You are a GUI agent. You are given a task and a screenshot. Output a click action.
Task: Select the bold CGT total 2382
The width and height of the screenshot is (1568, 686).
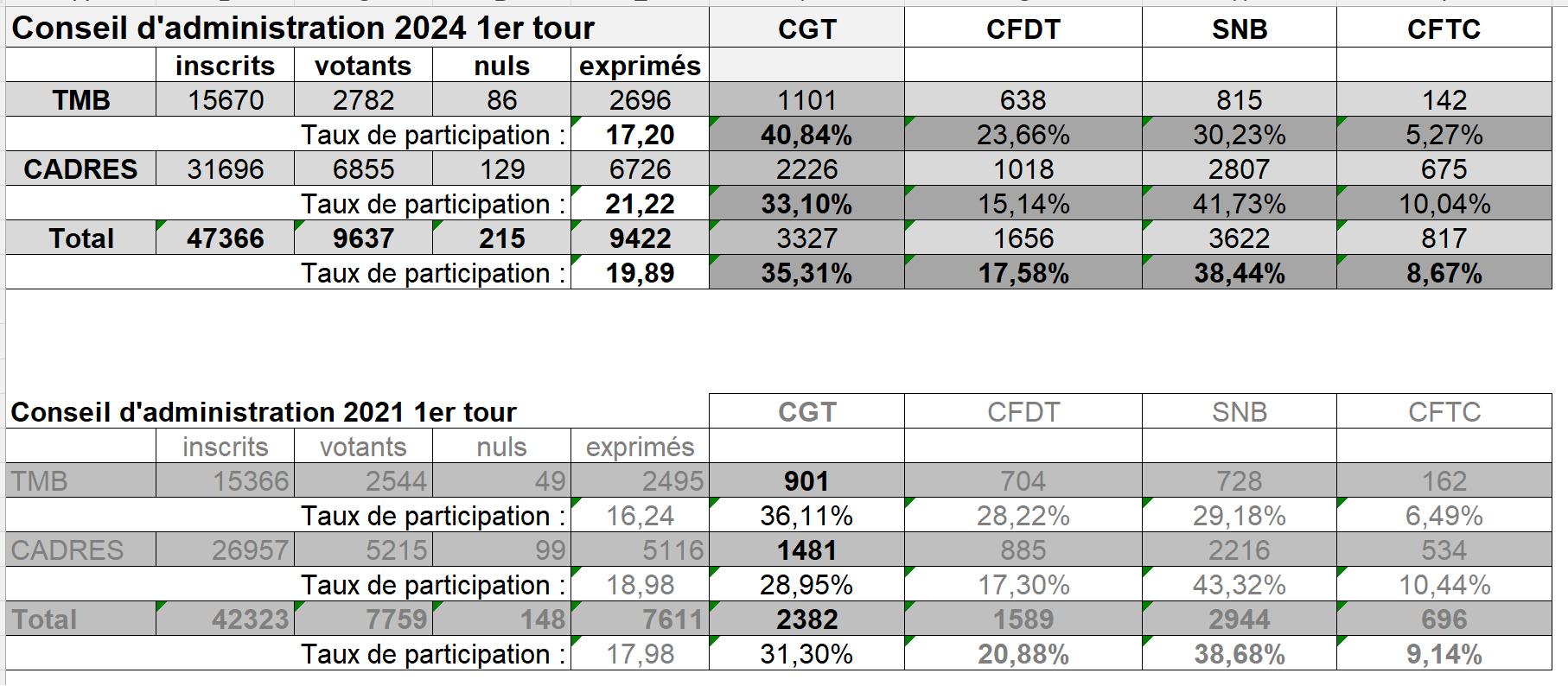click(x=806, y=619)
